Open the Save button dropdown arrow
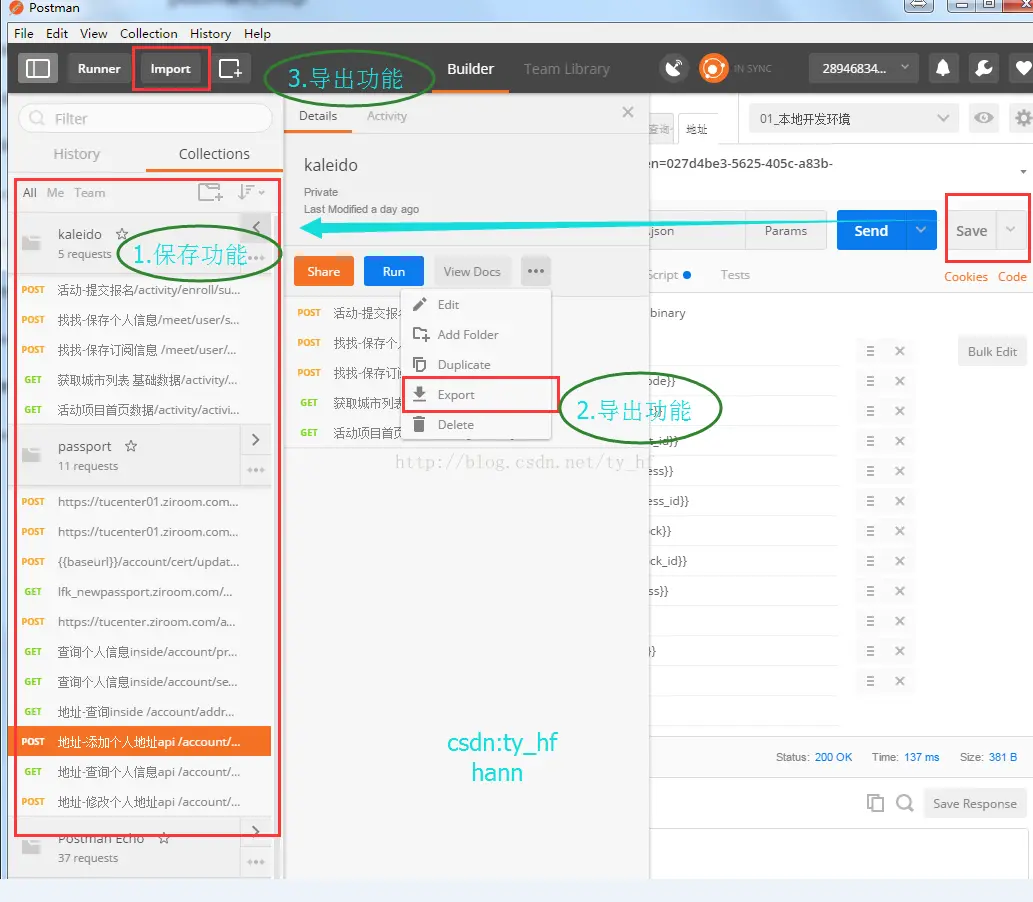 click(x=1011, y=230)
